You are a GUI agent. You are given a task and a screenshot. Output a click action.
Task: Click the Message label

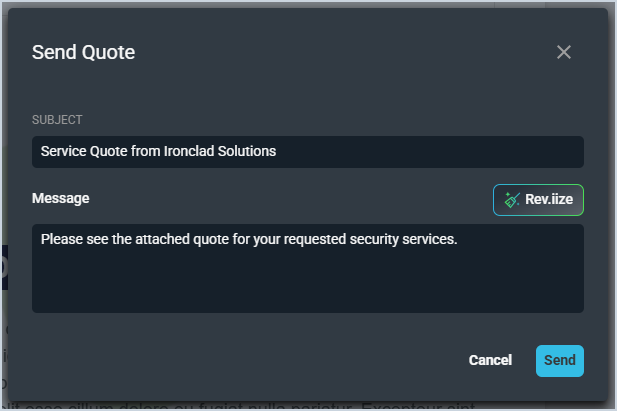click(x=60, y=198)
